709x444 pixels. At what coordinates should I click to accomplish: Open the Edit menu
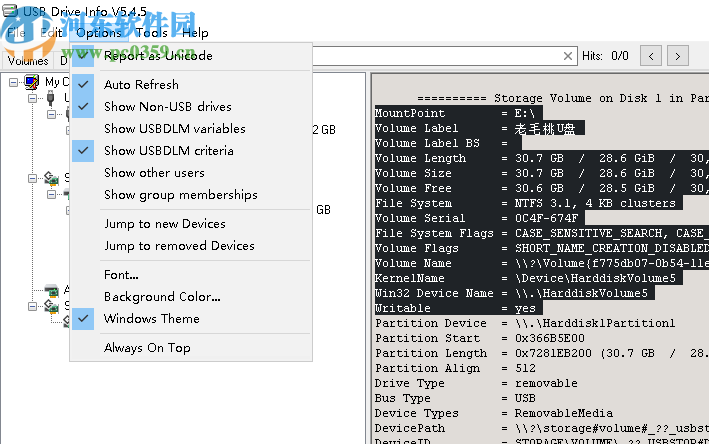[51, 33]
